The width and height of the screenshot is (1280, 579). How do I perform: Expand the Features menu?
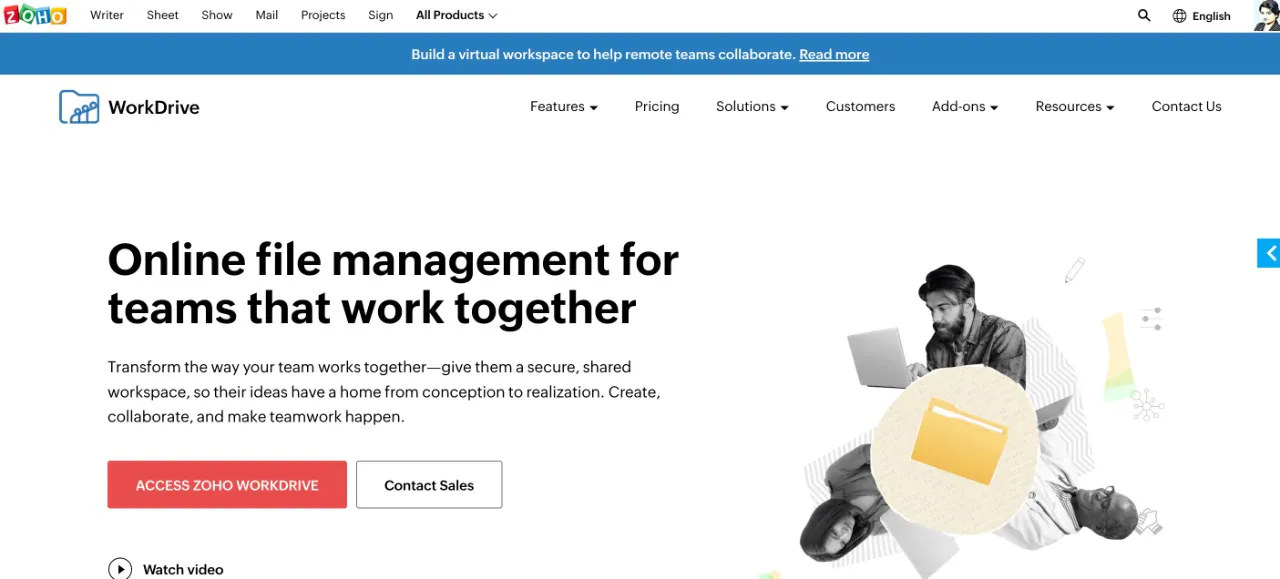click(x=564, y=106)
